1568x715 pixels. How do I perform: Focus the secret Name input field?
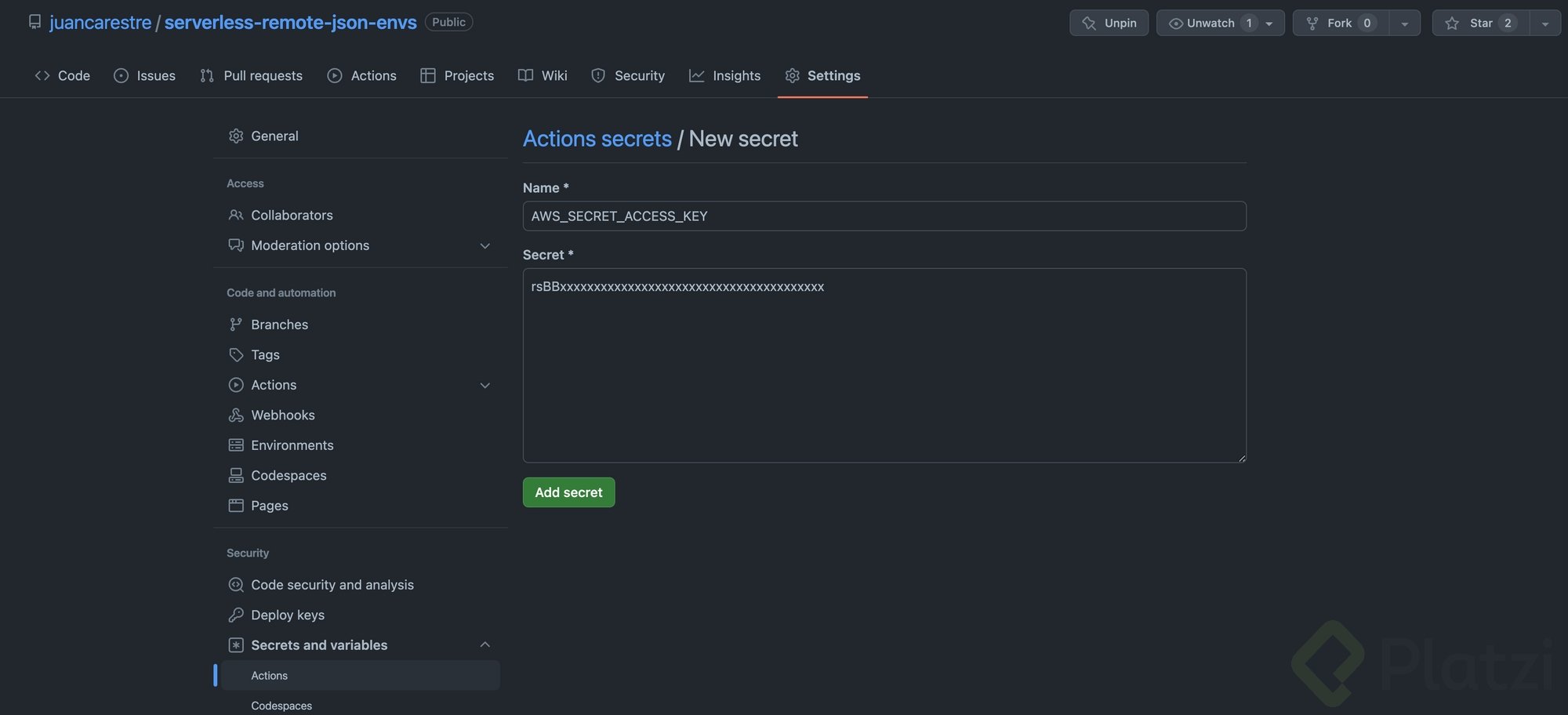pyautogui.click(x=884, y=216)
